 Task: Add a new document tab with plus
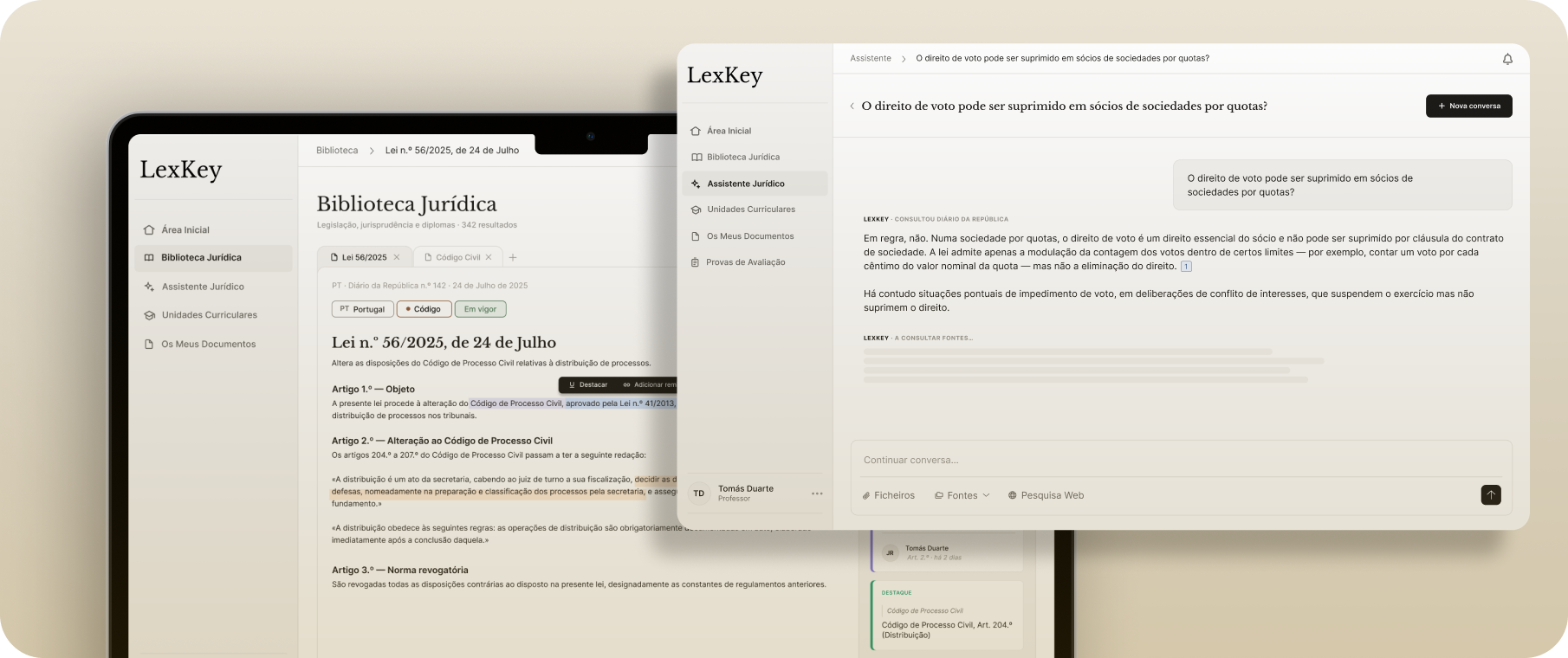[513, 257]
